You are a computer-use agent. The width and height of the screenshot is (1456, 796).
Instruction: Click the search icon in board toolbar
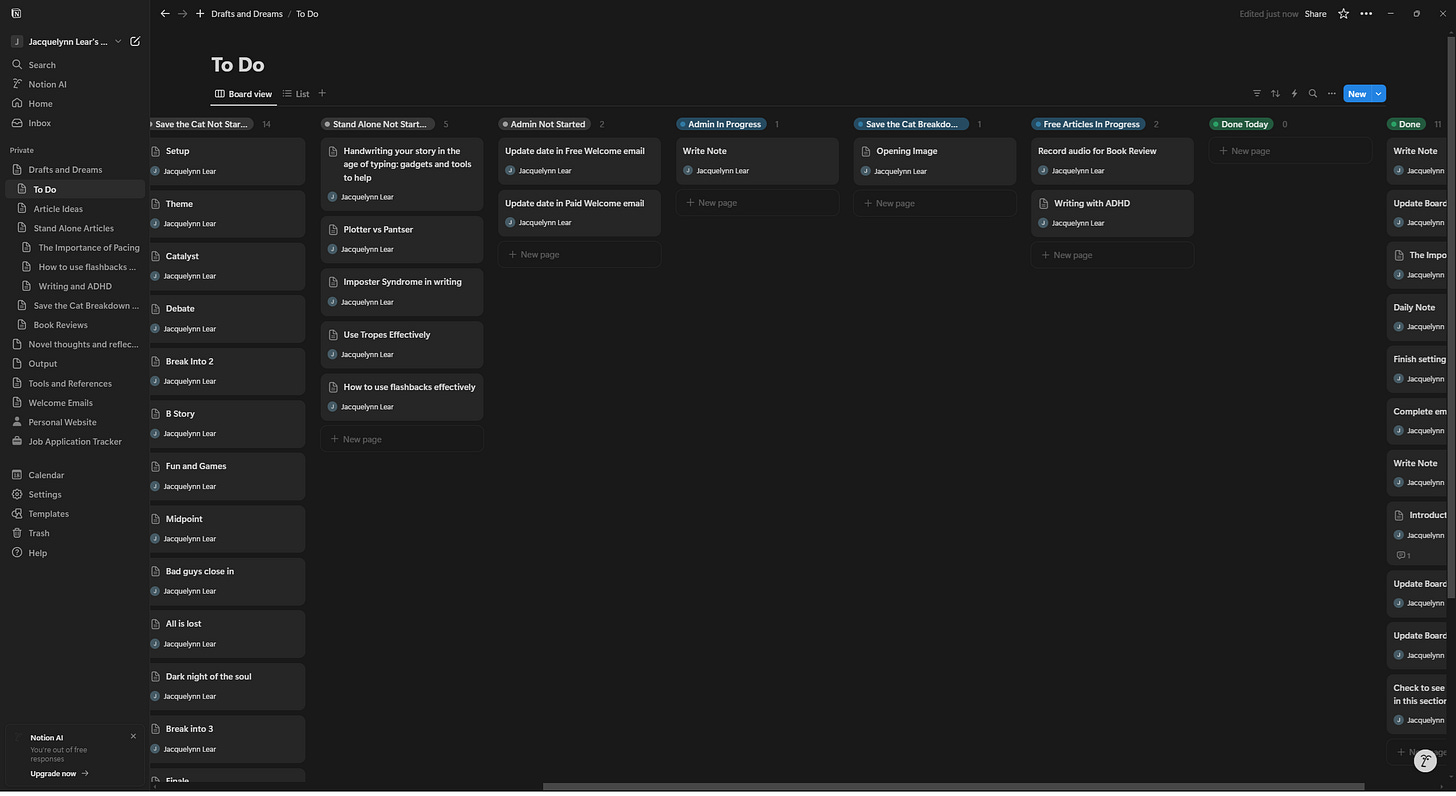pos(1313,94)
